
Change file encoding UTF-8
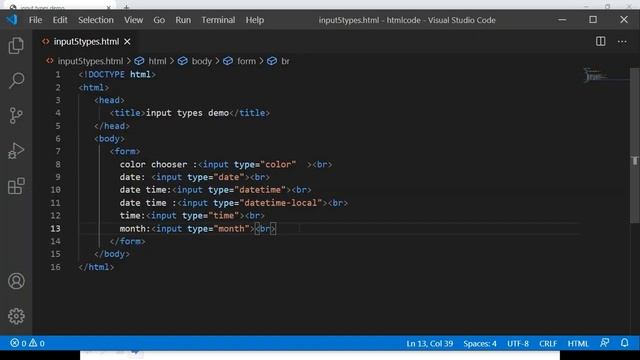pos(518,343)
